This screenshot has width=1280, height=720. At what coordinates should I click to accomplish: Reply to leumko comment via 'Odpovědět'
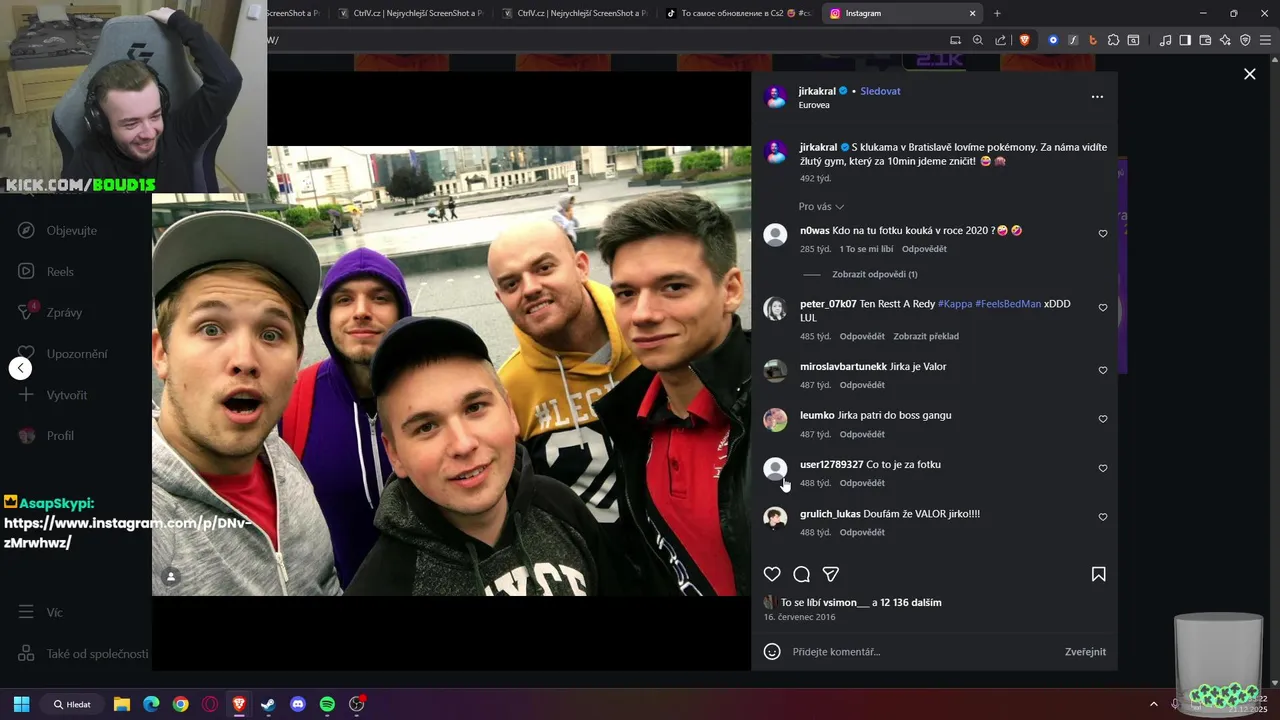coord(862,434)
